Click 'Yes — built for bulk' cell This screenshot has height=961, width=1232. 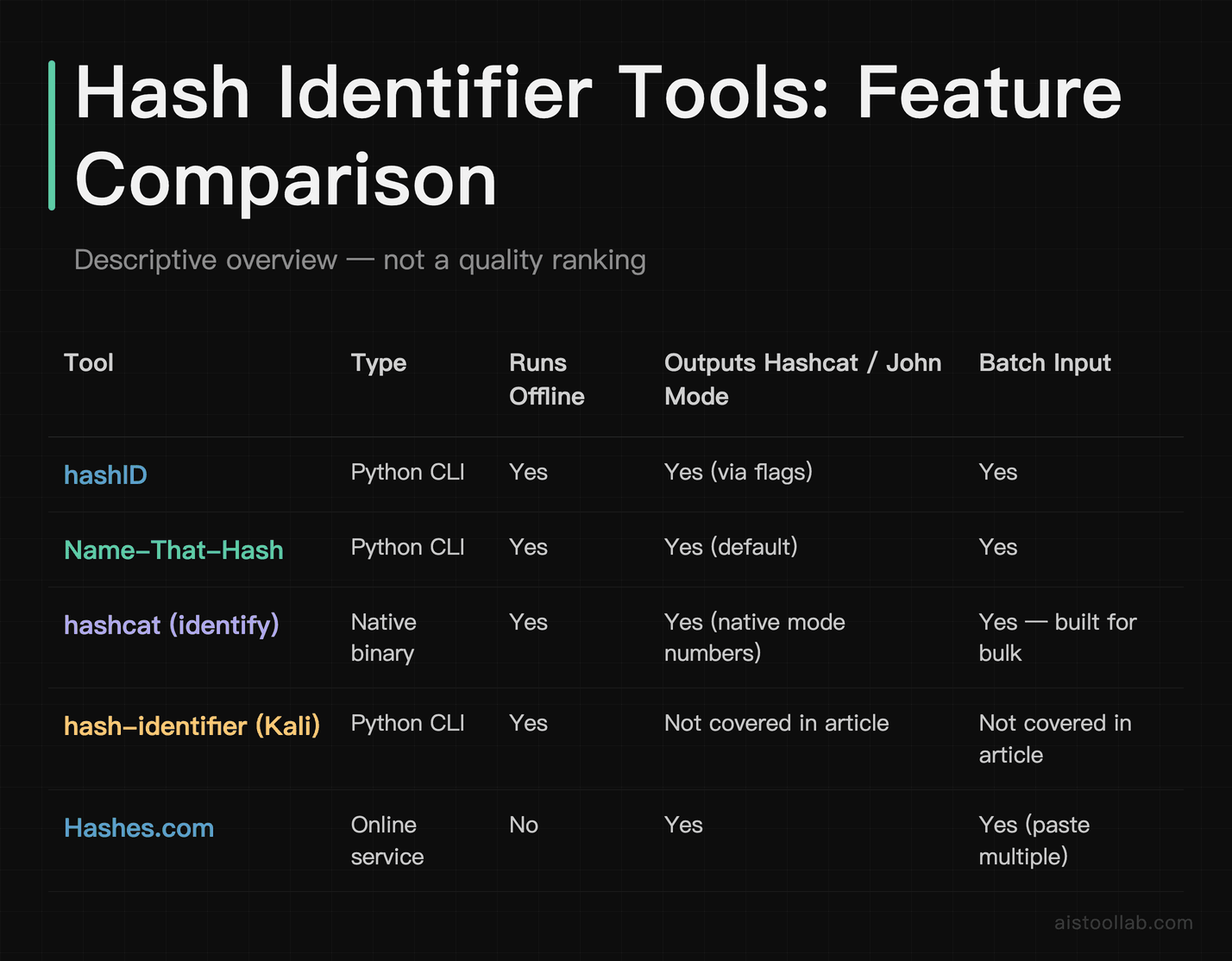tap(1058, 638)
